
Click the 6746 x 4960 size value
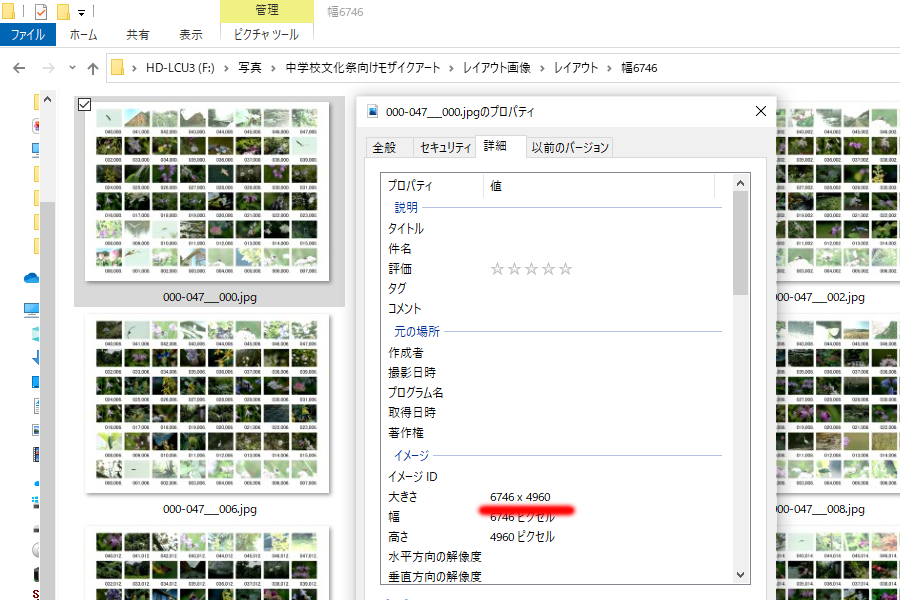520,497
